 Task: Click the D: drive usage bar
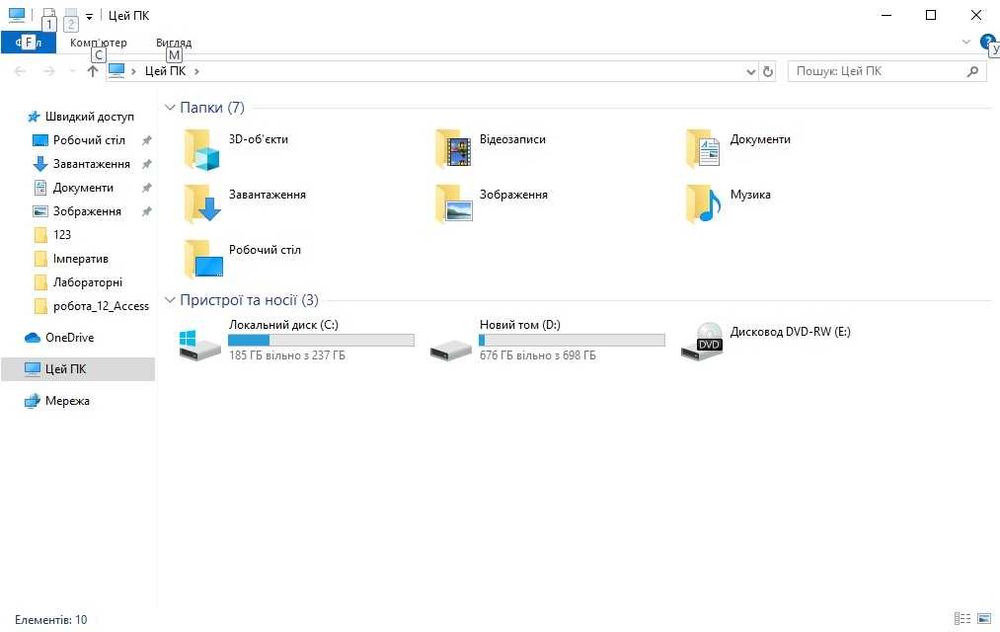pyautogui.click(x=571, y=341)
